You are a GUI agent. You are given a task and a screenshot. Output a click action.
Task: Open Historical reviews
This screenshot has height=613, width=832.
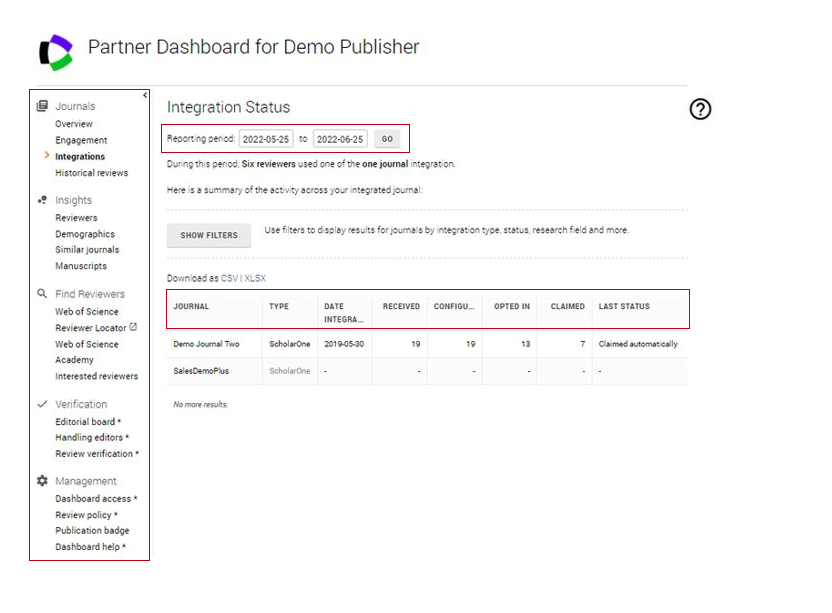point(92,173)
